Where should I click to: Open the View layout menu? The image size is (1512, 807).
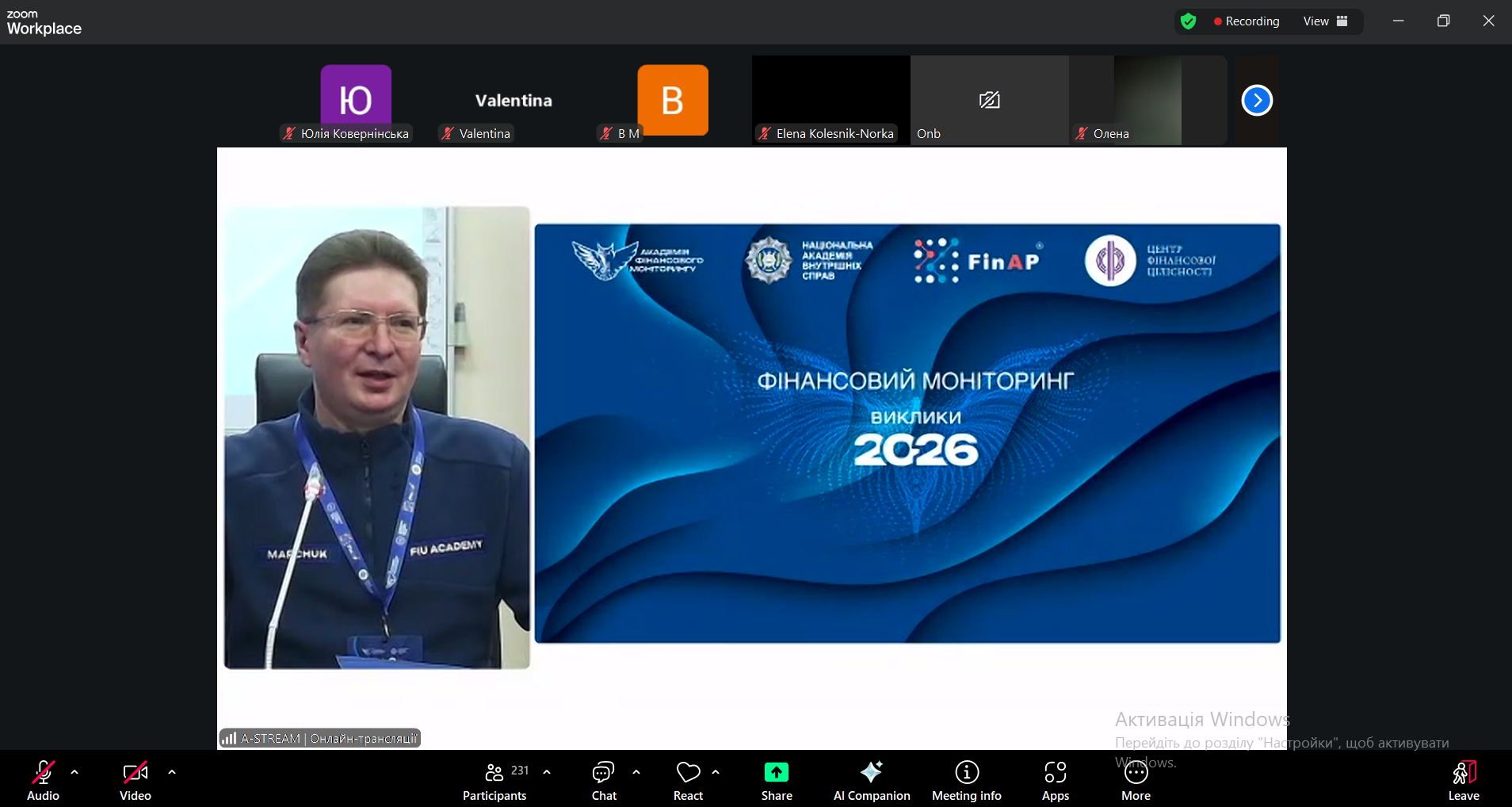1325,21
